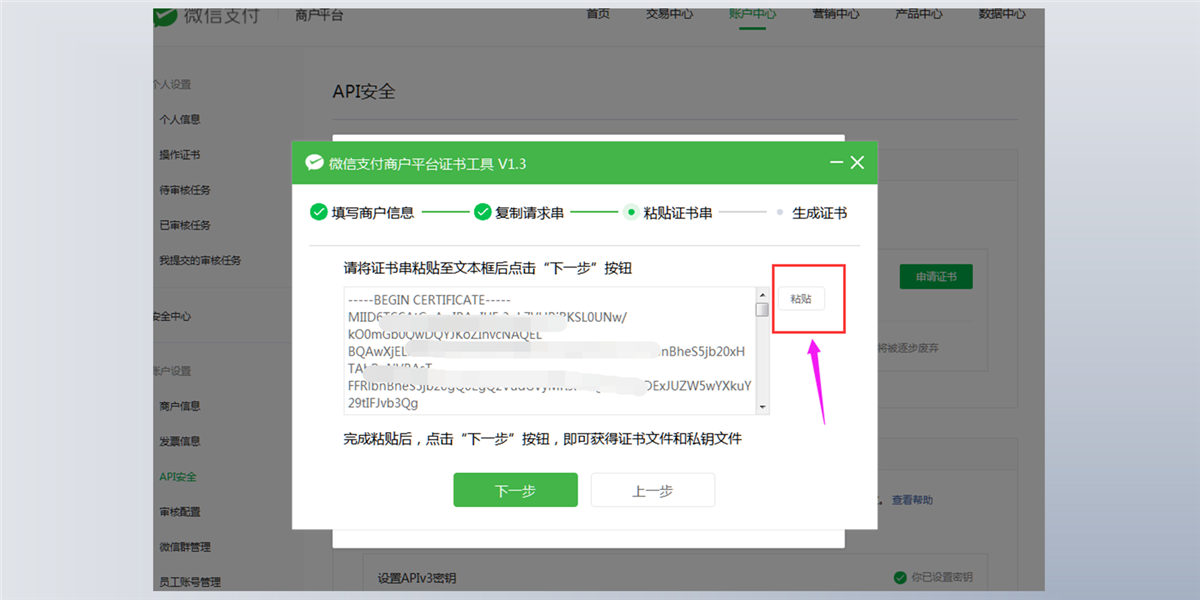This screenshot has height=600, width=1200.
Task: Click the scroll-down arrow of the certificate box
Action: click(x=762, y=407)
